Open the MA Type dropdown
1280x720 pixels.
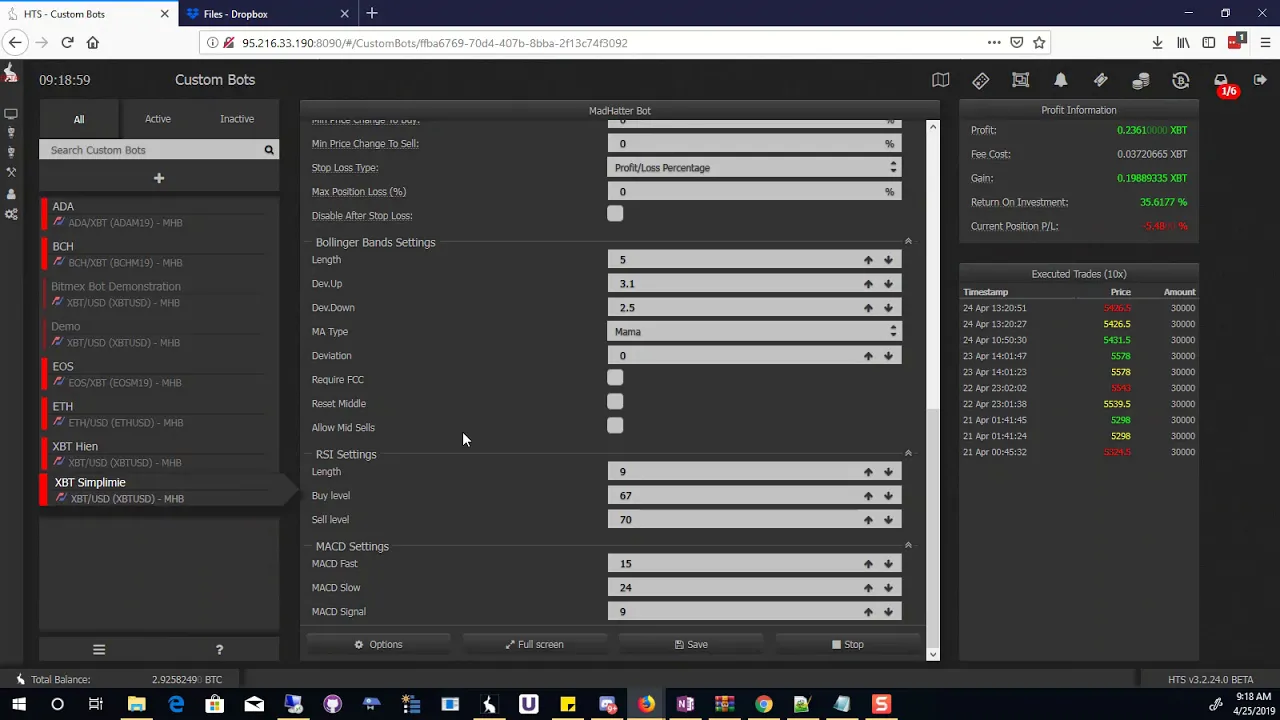click(754, 332)
